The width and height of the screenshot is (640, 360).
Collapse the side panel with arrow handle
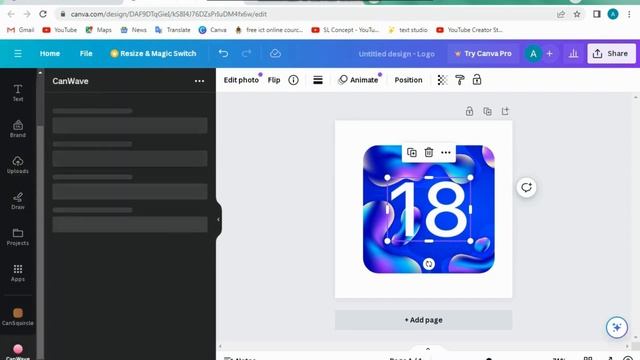pos(218,220)
